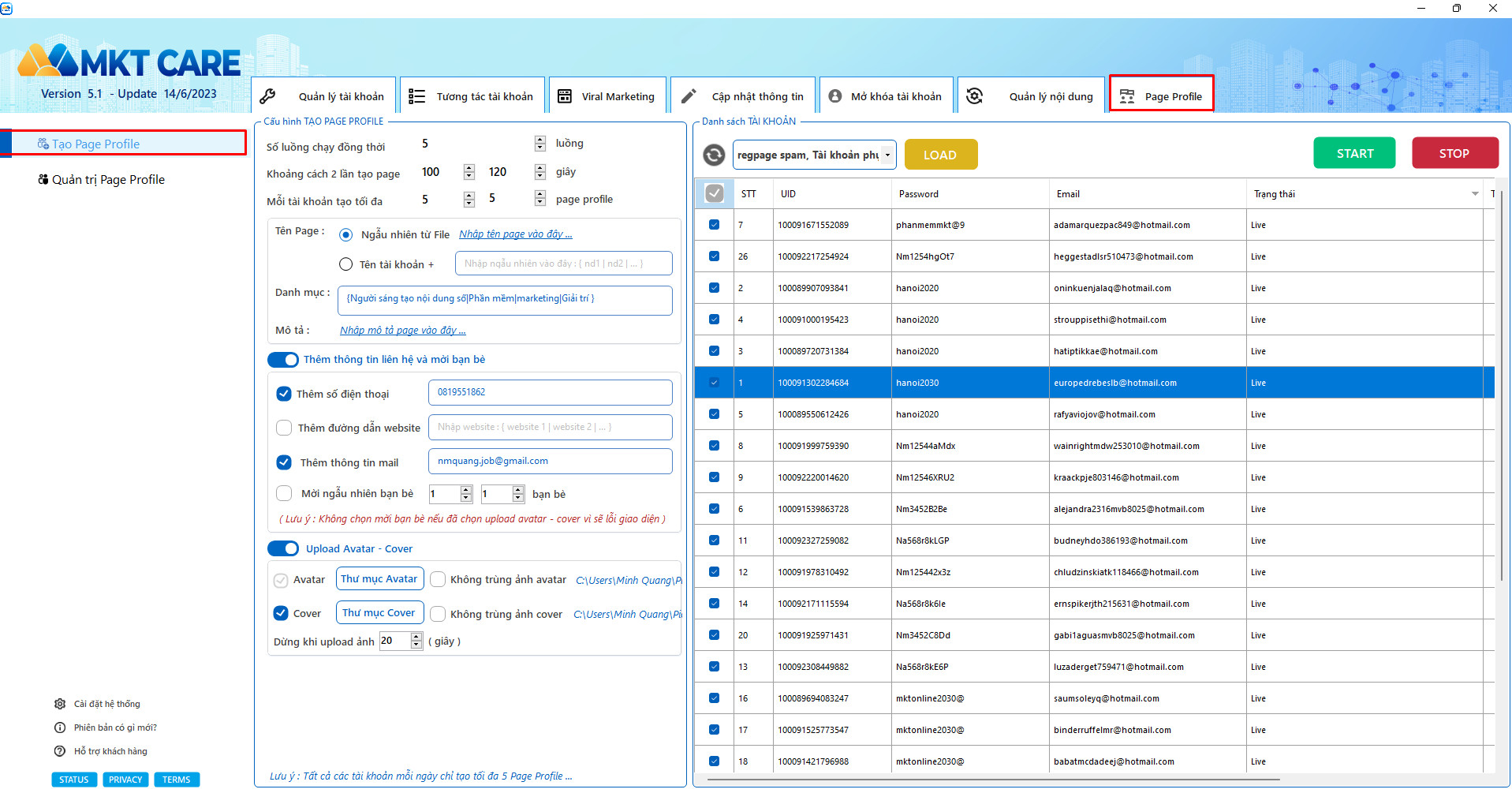
Task: Click stepper for maximum delay value 120
Action: (540, 172)
